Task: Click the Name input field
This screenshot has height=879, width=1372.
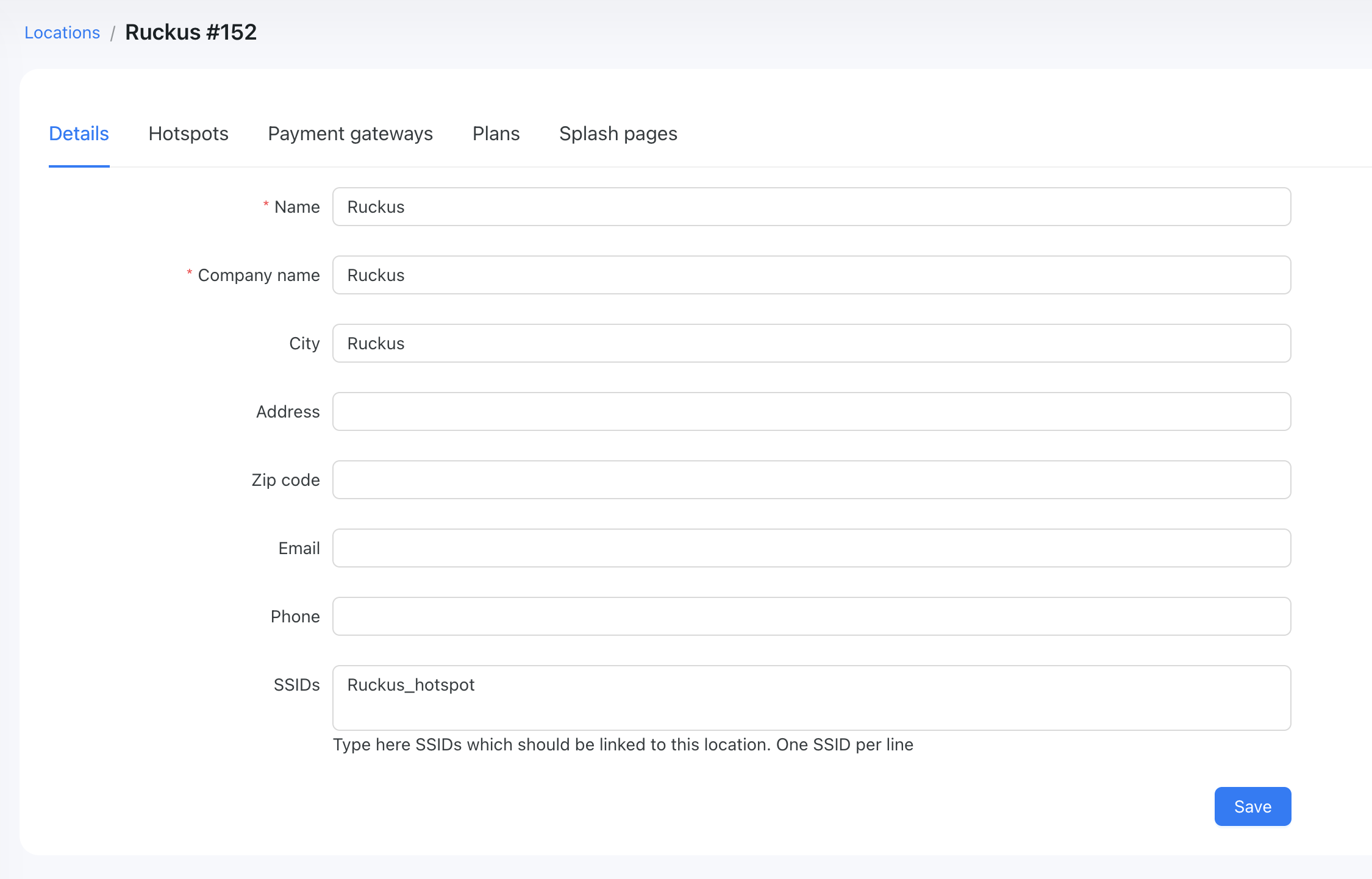Action: pyautogui.click(x=812, y=207)
